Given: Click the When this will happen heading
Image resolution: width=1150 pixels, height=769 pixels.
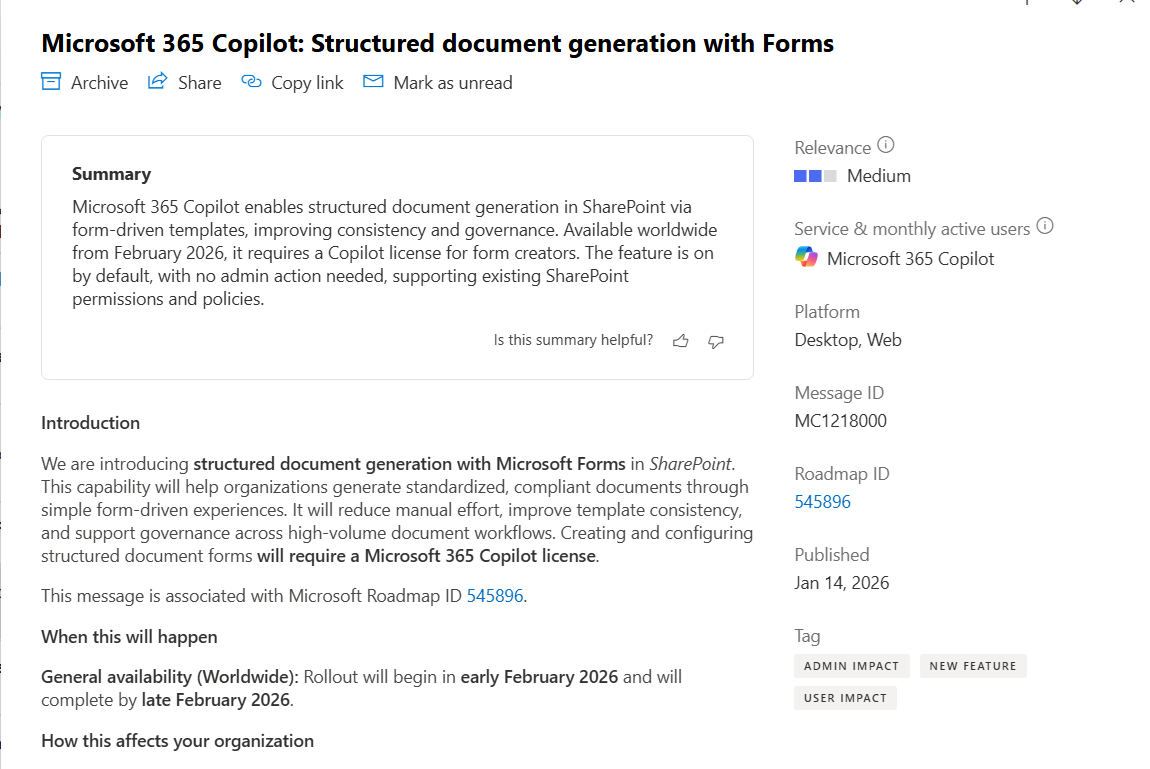Looking at the screenshot, I should (x=129, y=637).
